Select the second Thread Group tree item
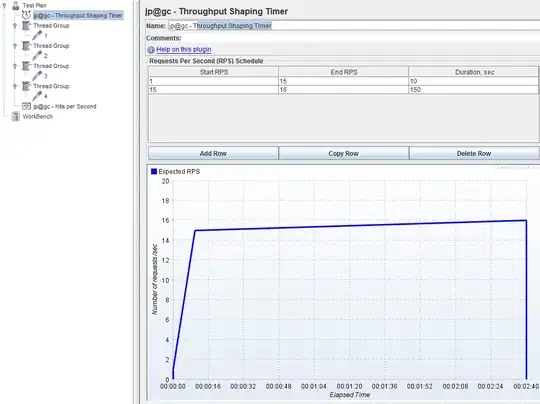The width and height of the screenshot is (540, 404). tap(51, 46)
